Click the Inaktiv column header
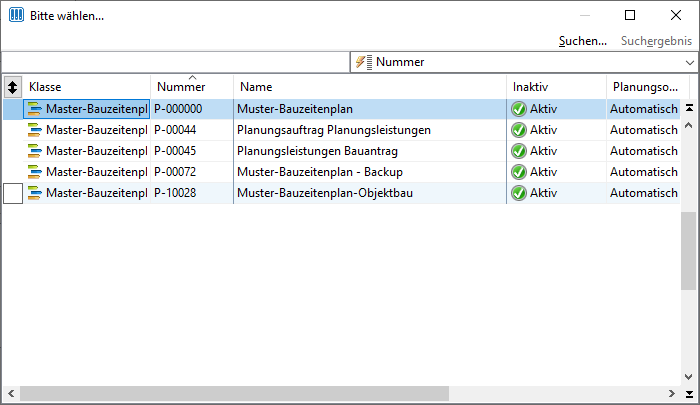This screenshot has height=405, width=700. click(556, 87)
